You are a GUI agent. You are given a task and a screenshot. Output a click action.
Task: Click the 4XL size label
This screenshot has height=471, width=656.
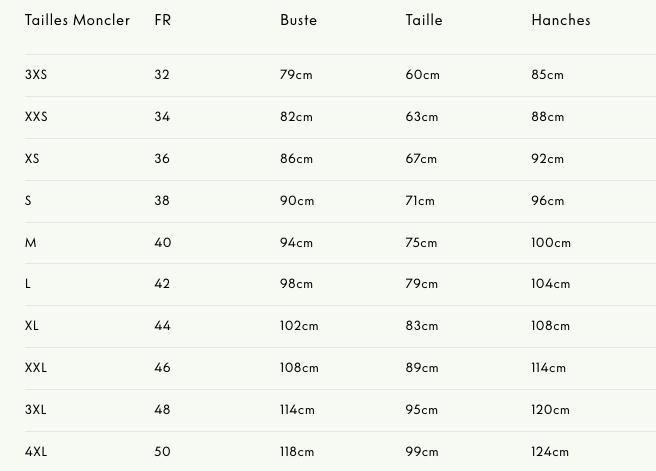36,452
